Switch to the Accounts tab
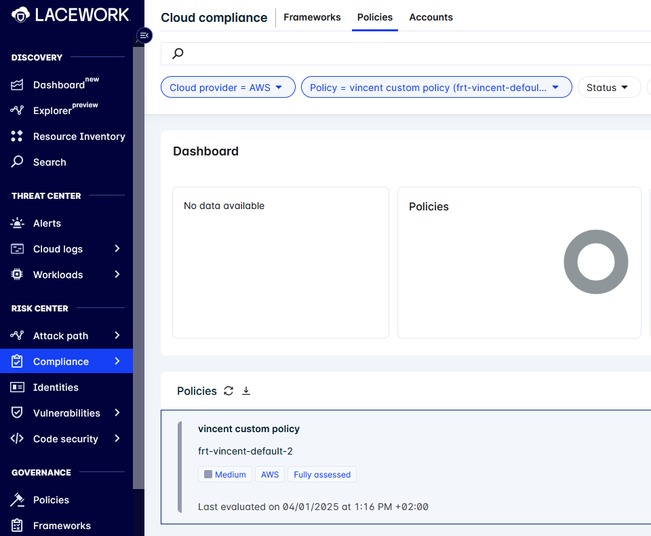The image size is (651, 536). click(431, 17)
